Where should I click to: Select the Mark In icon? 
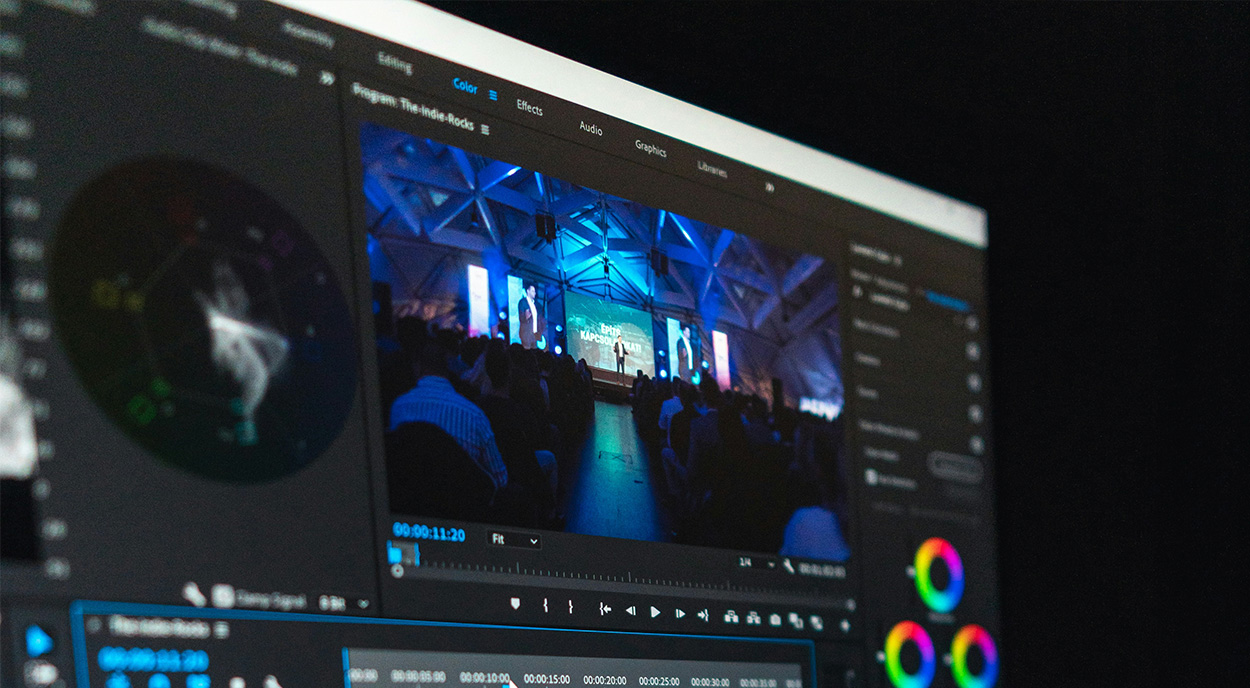click(546, 607)
